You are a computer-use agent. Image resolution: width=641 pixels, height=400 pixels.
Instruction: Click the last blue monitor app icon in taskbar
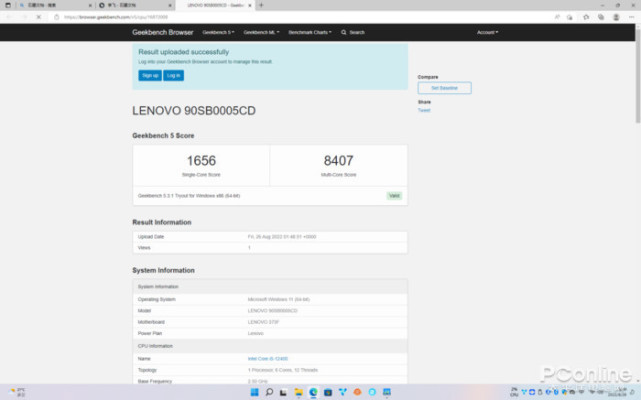[387, 392]
